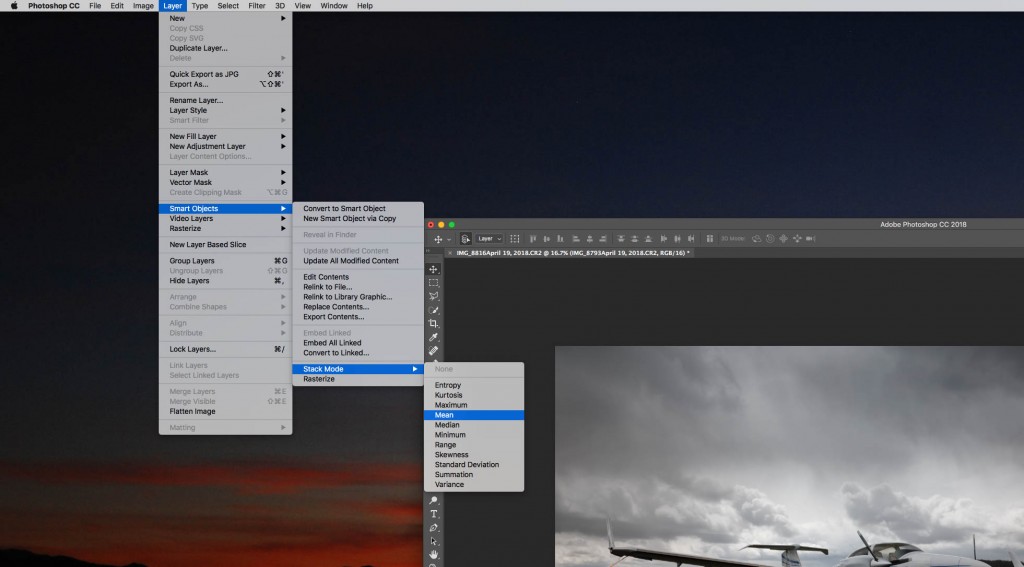Choose Entropy stack mode
The width and height of the screenshot is (1024, 567).
[x=473, y=385]
